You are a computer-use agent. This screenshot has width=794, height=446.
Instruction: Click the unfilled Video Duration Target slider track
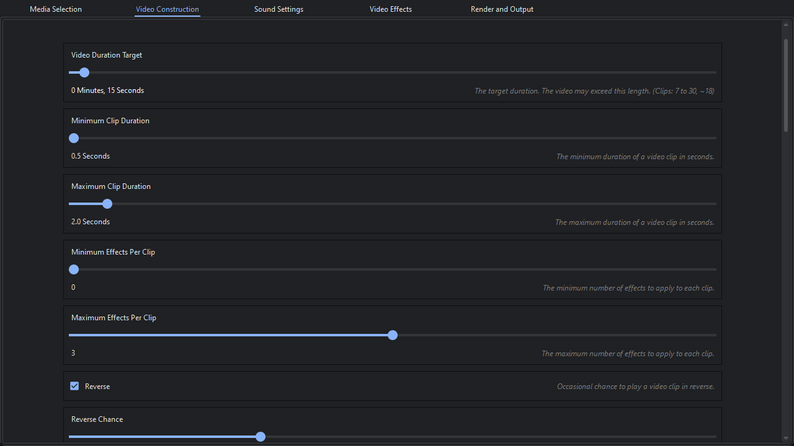click(400, 73)
